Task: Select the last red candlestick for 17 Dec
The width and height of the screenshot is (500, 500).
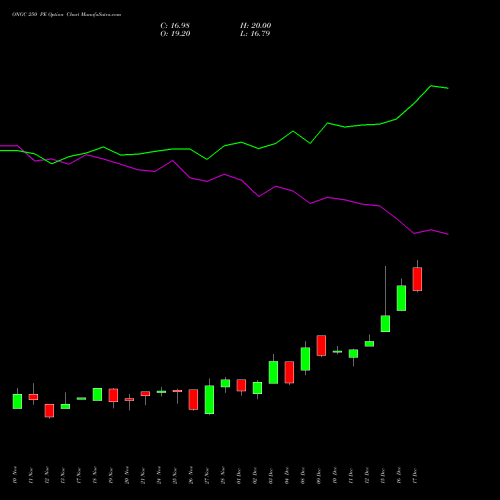Action: tap(417, 279)
